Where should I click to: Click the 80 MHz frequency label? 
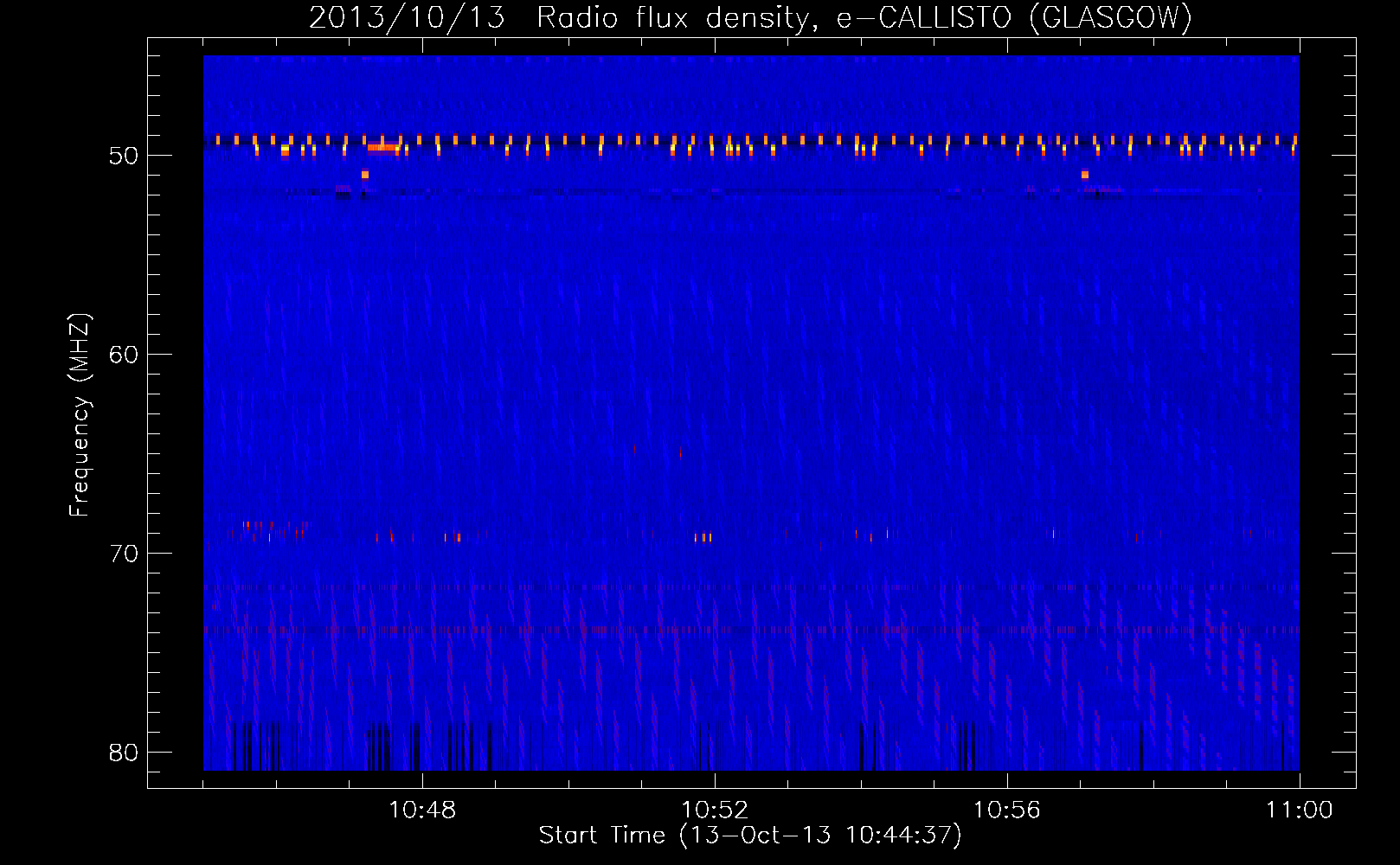[x=124, y=753]
